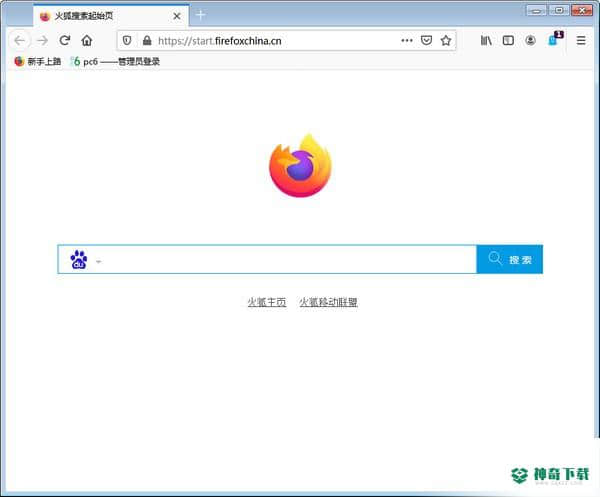Image resolution: width=600 pixels, height=497 pixels.
Task: Maximize the Firefox window
Action: 559,10
